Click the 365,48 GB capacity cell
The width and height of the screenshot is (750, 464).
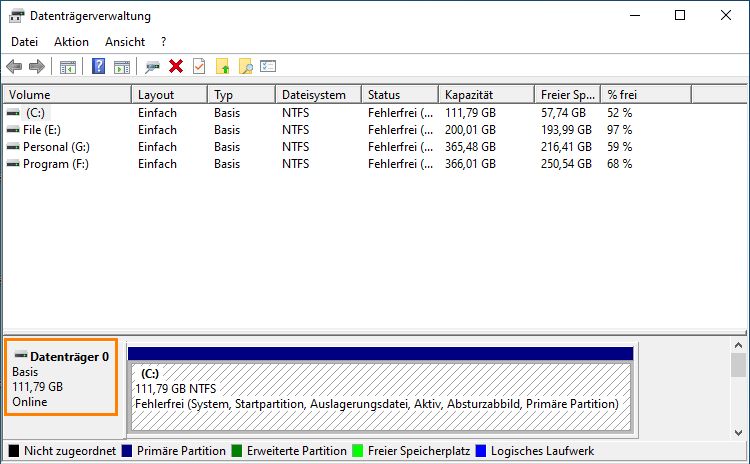pyautogui.click(x=470, y=147)
